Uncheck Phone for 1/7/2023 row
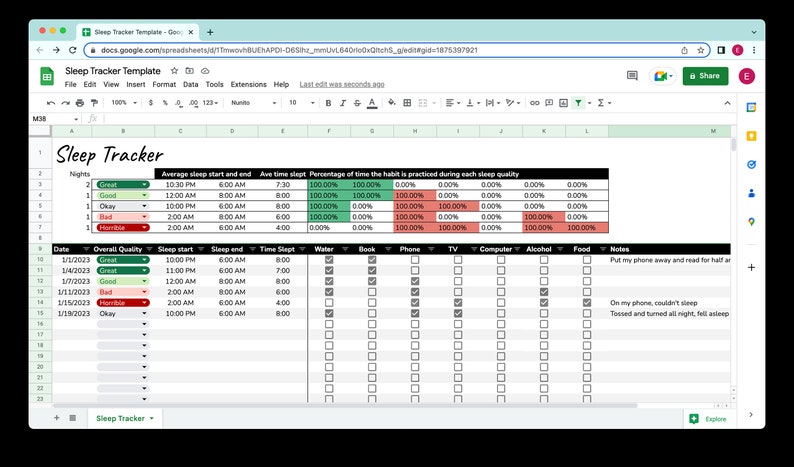 [415, 281]
